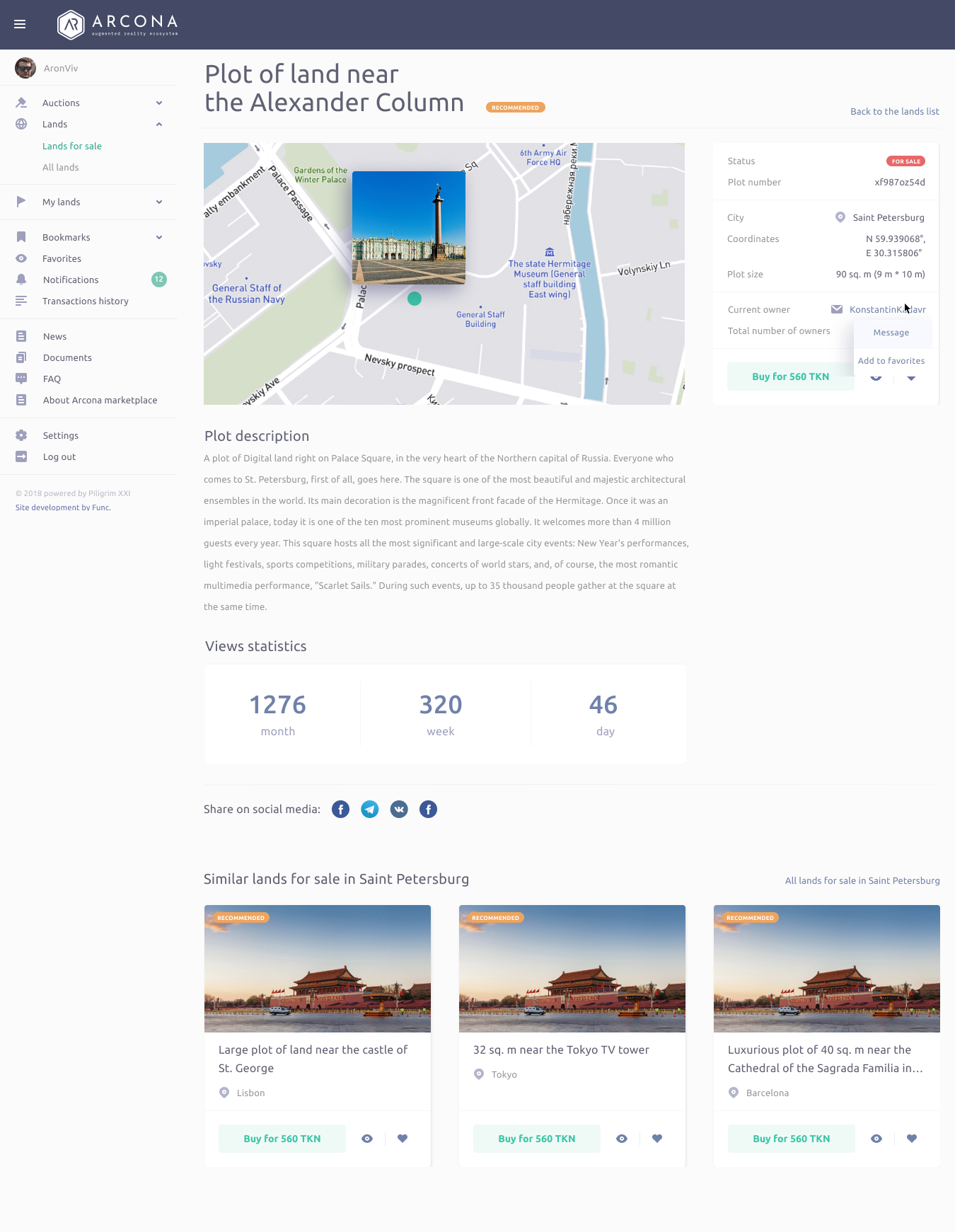955x1232 pixels.
Task: Click the Arcona logo
Action: coord(117,25)
